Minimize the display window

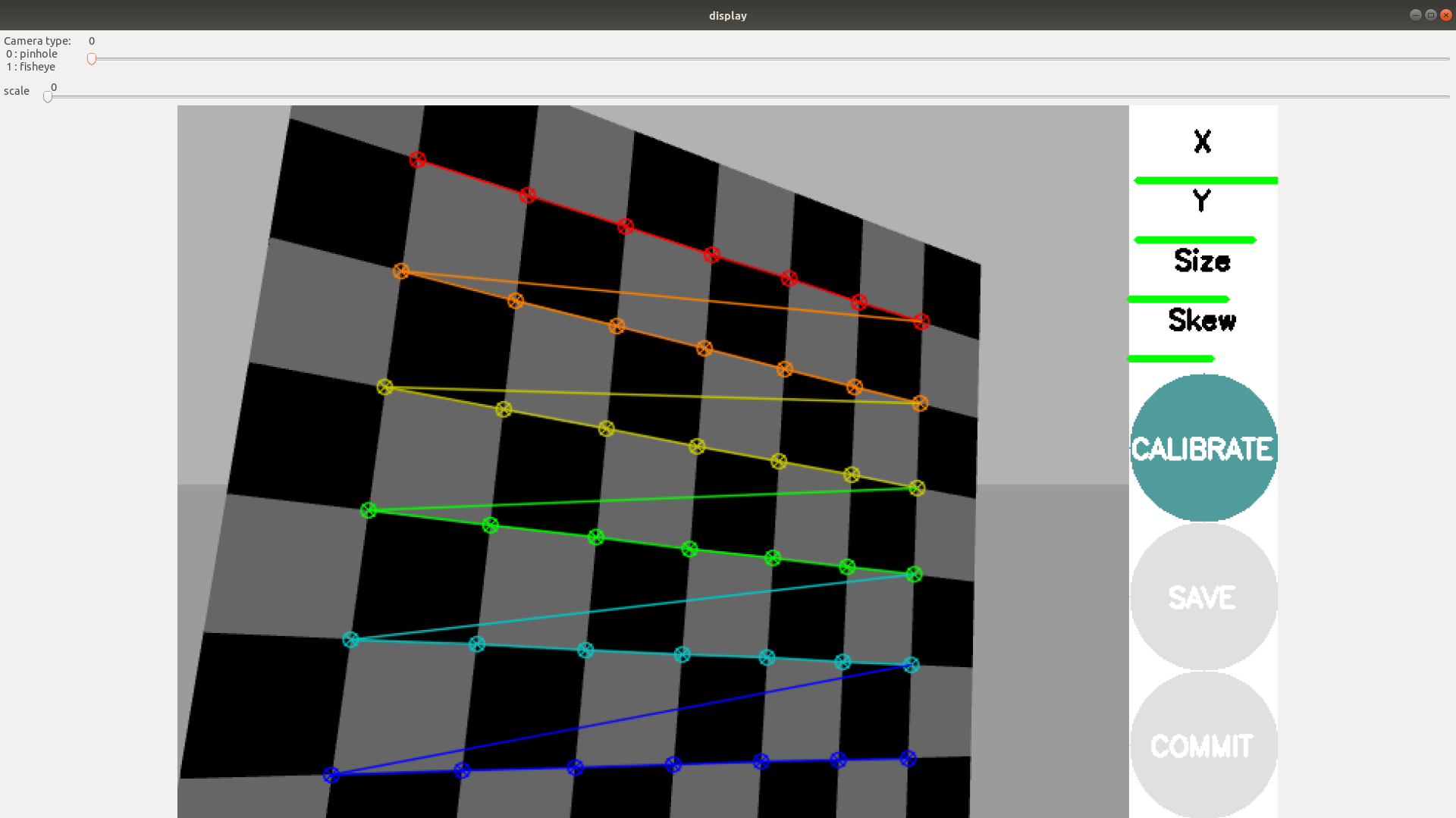click(x=1415, y=15)
